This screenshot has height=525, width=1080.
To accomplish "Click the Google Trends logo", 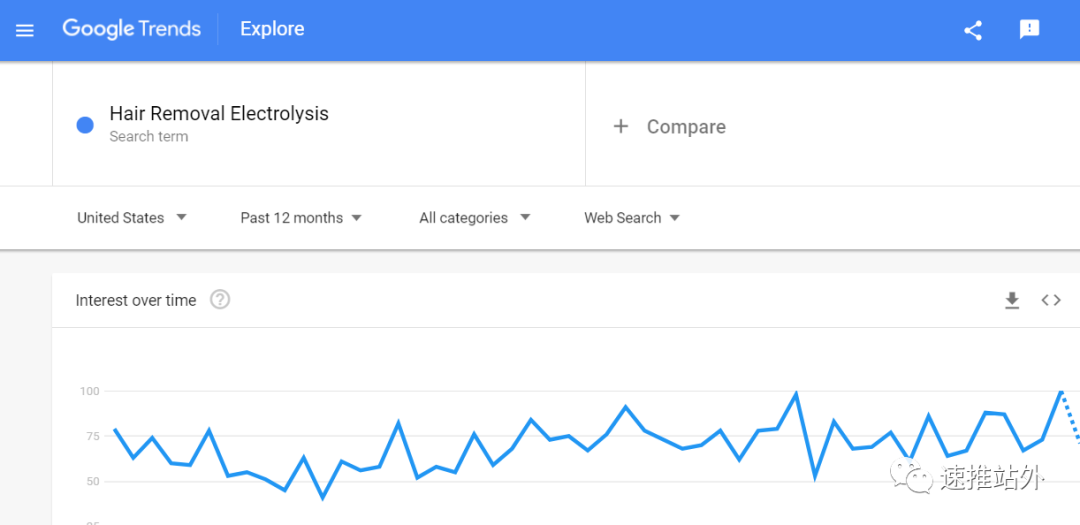I will (131, 29).
